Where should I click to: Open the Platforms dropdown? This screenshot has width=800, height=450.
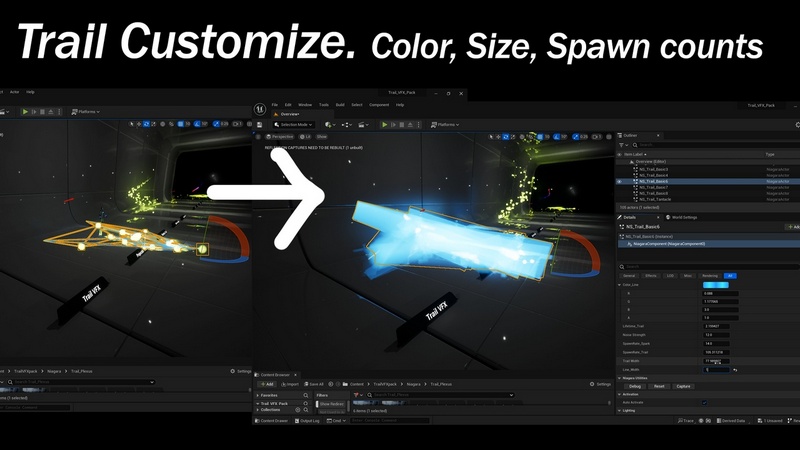pos(446,125)
